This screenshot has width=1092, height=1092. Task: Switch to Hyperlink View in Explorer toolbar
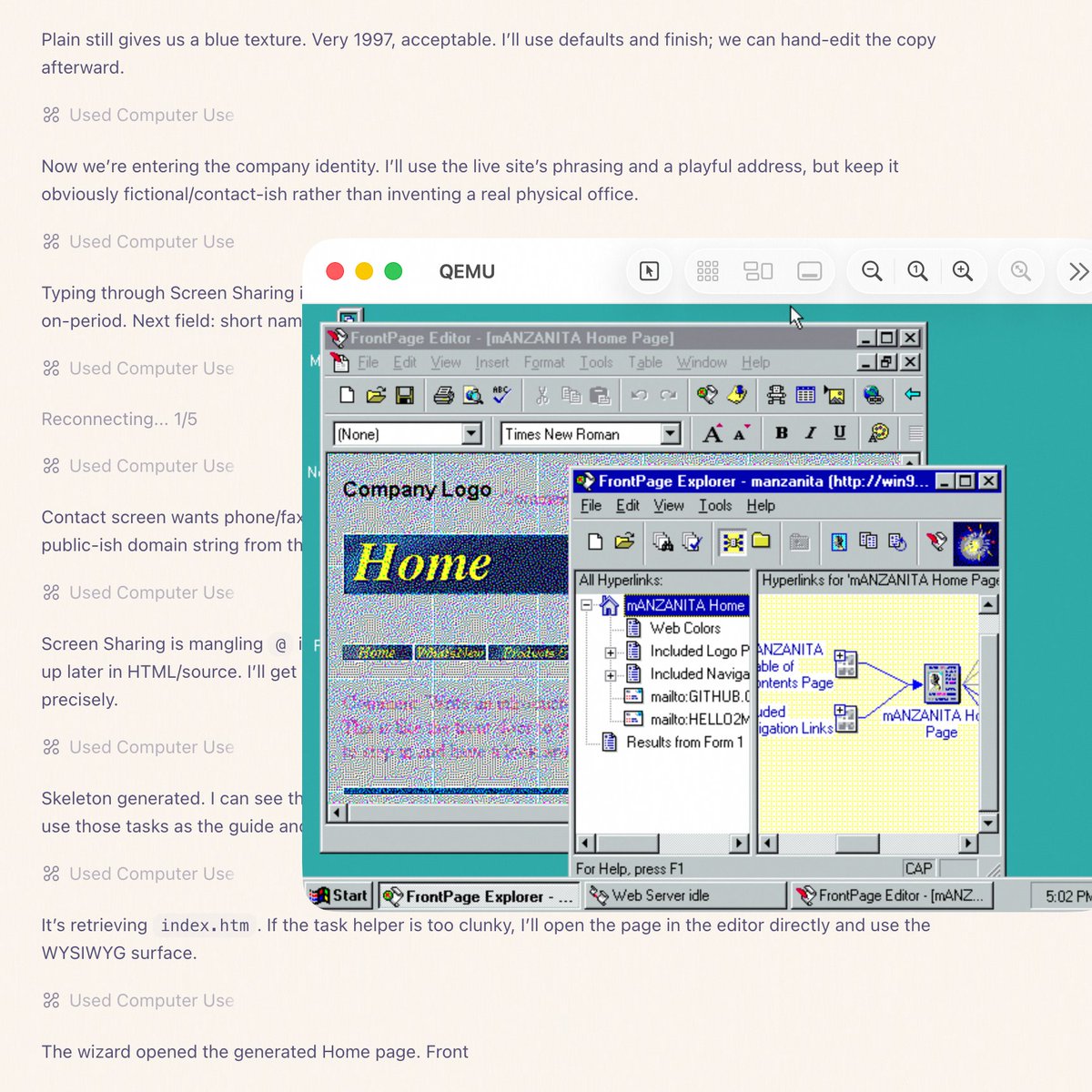tap(732, 542)
